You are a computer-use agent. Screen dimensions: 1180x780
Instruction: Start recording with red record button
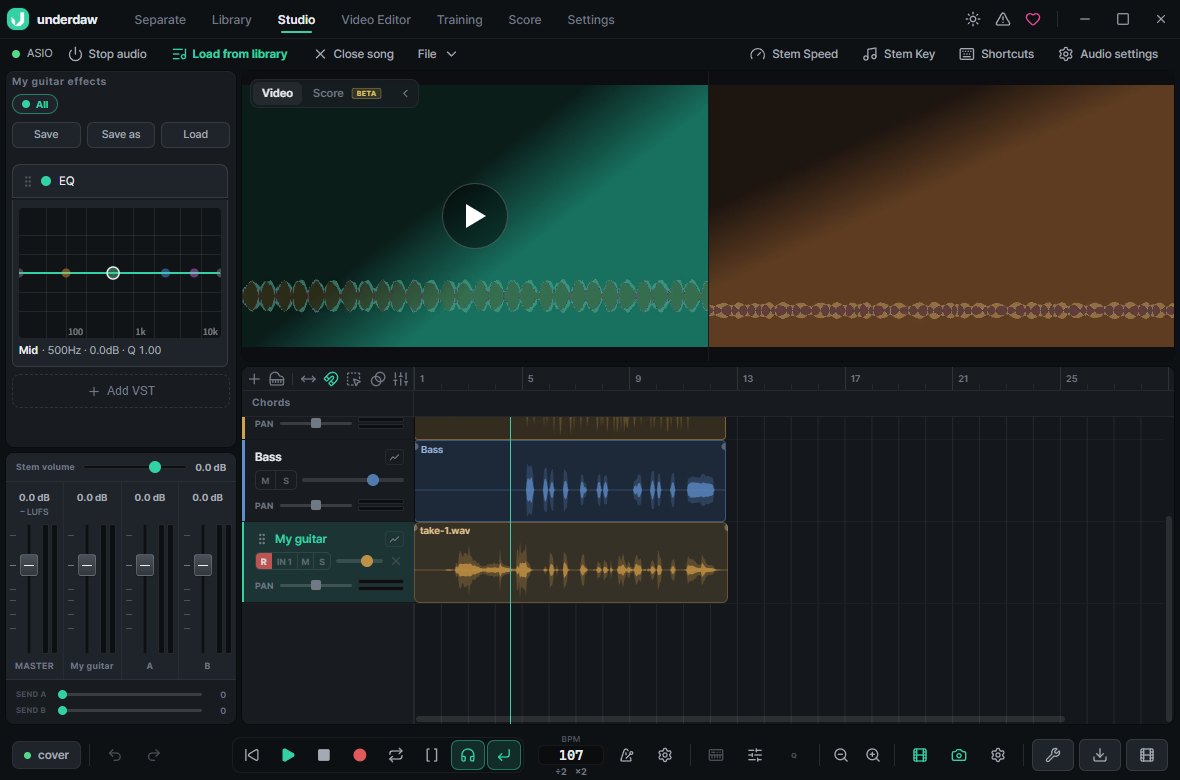click(360, 755)
